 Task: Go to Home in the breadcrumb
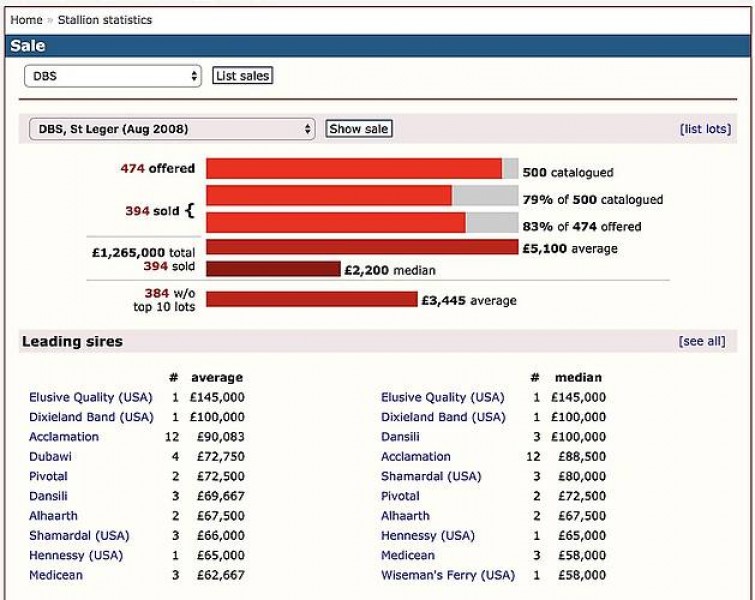click(x=26, y=20)
